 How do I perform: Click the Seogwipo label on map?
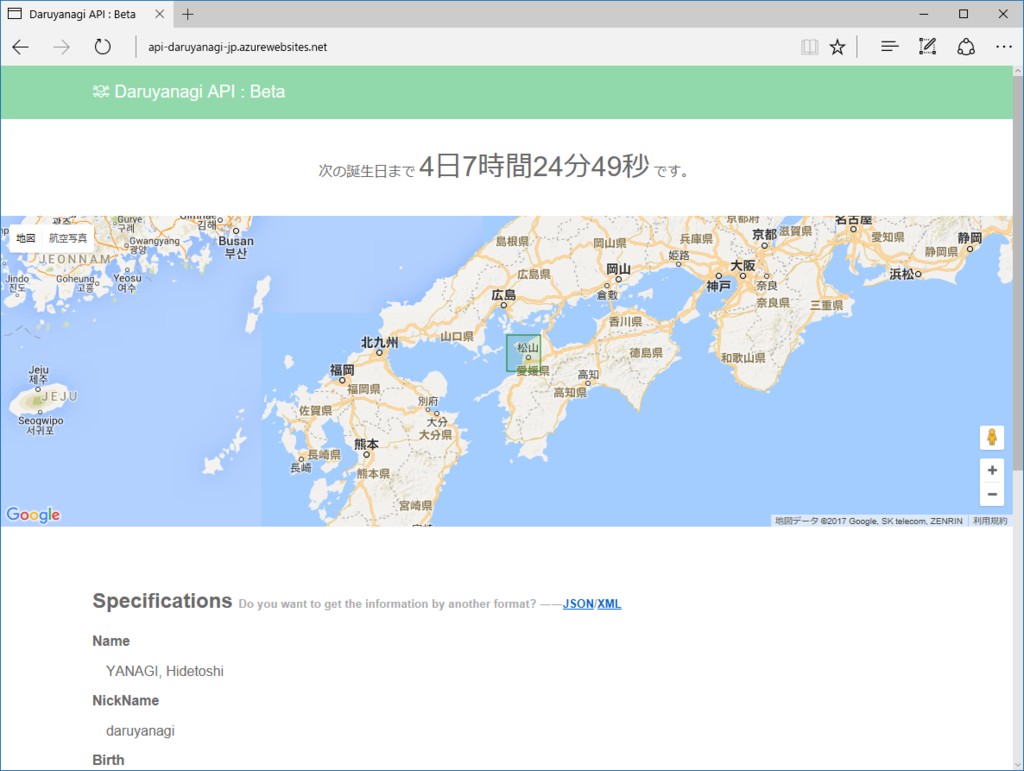(40, 421)
